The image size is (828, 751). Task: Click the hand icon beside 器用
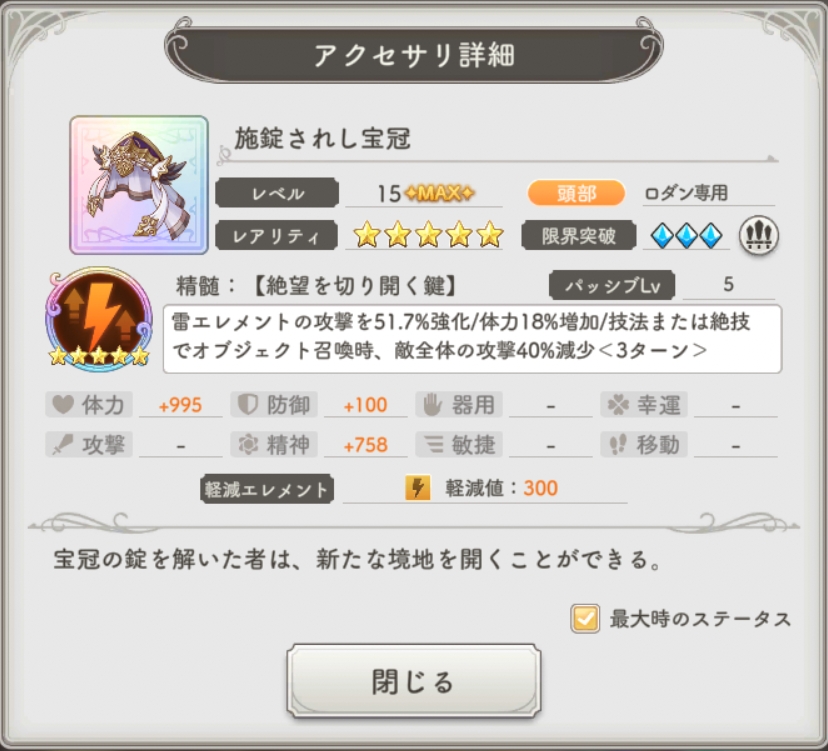click(432, 405)
